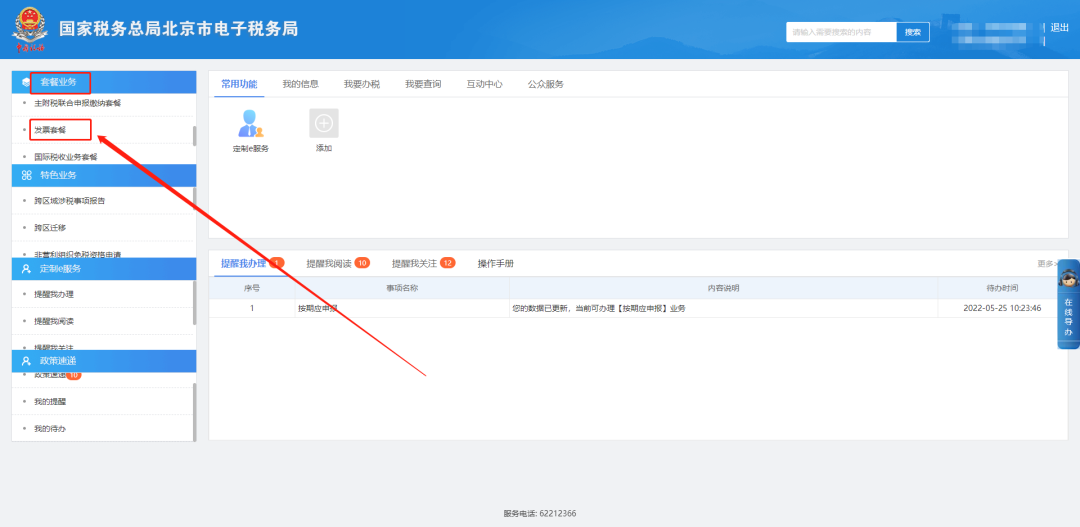Viewport: 1080px width, 527px height.
Task: Click the 定制e服务 sidebar person icon
Action: pos(26,269)
